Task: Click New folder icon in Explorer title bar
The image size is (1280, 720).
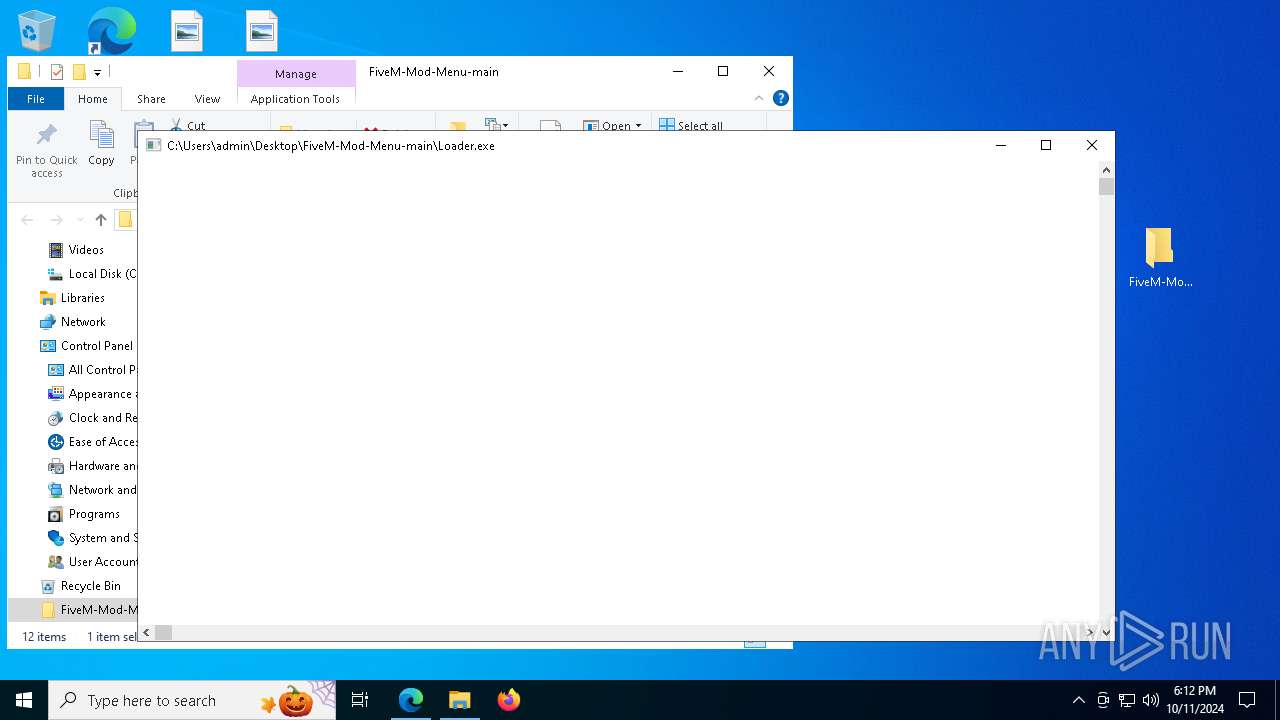Action: (x=79, y=72)
